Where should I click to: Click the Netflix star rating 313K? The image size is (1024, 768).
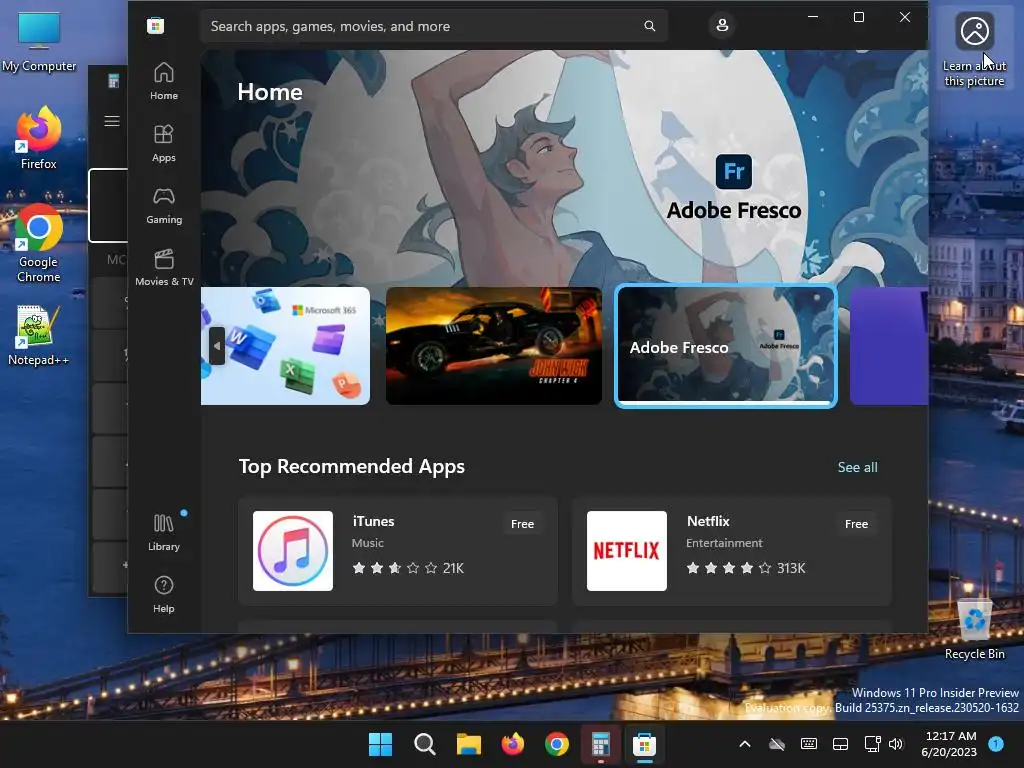[746, 568]
